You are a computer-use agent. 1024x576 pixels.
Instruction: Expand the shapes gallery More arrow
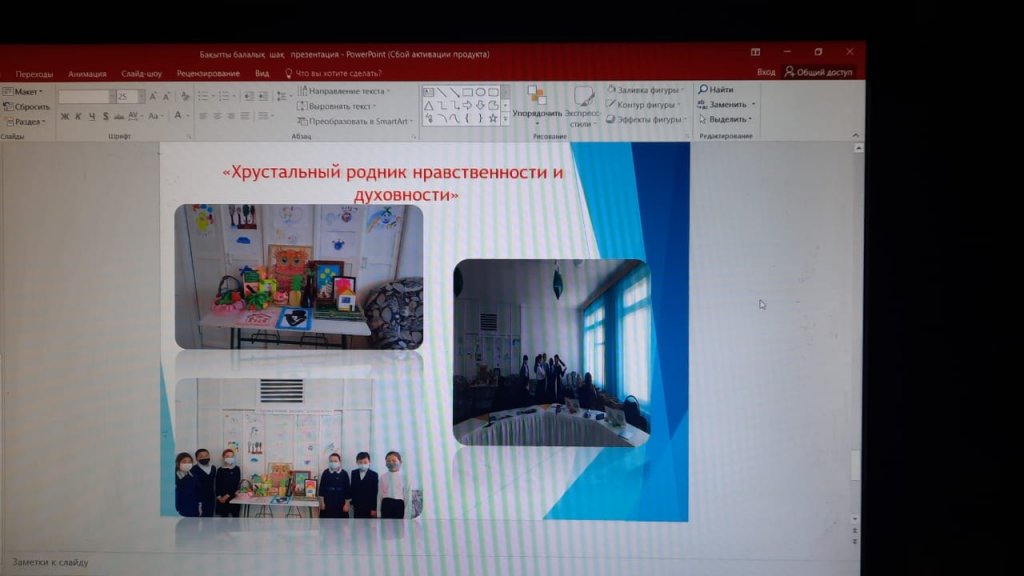click(505, 119)
